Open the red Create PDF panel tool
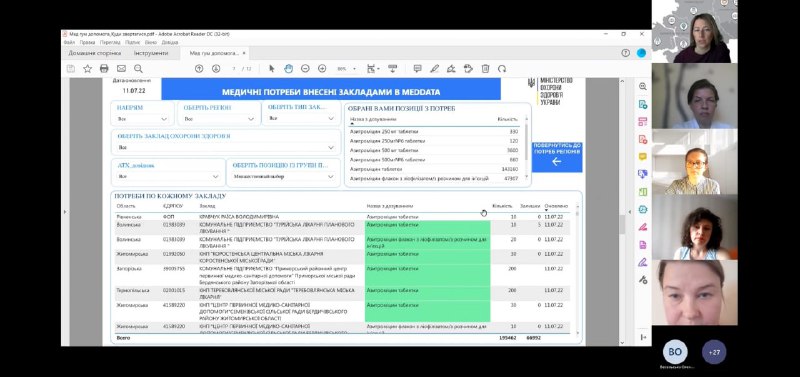 coord(643,139)
